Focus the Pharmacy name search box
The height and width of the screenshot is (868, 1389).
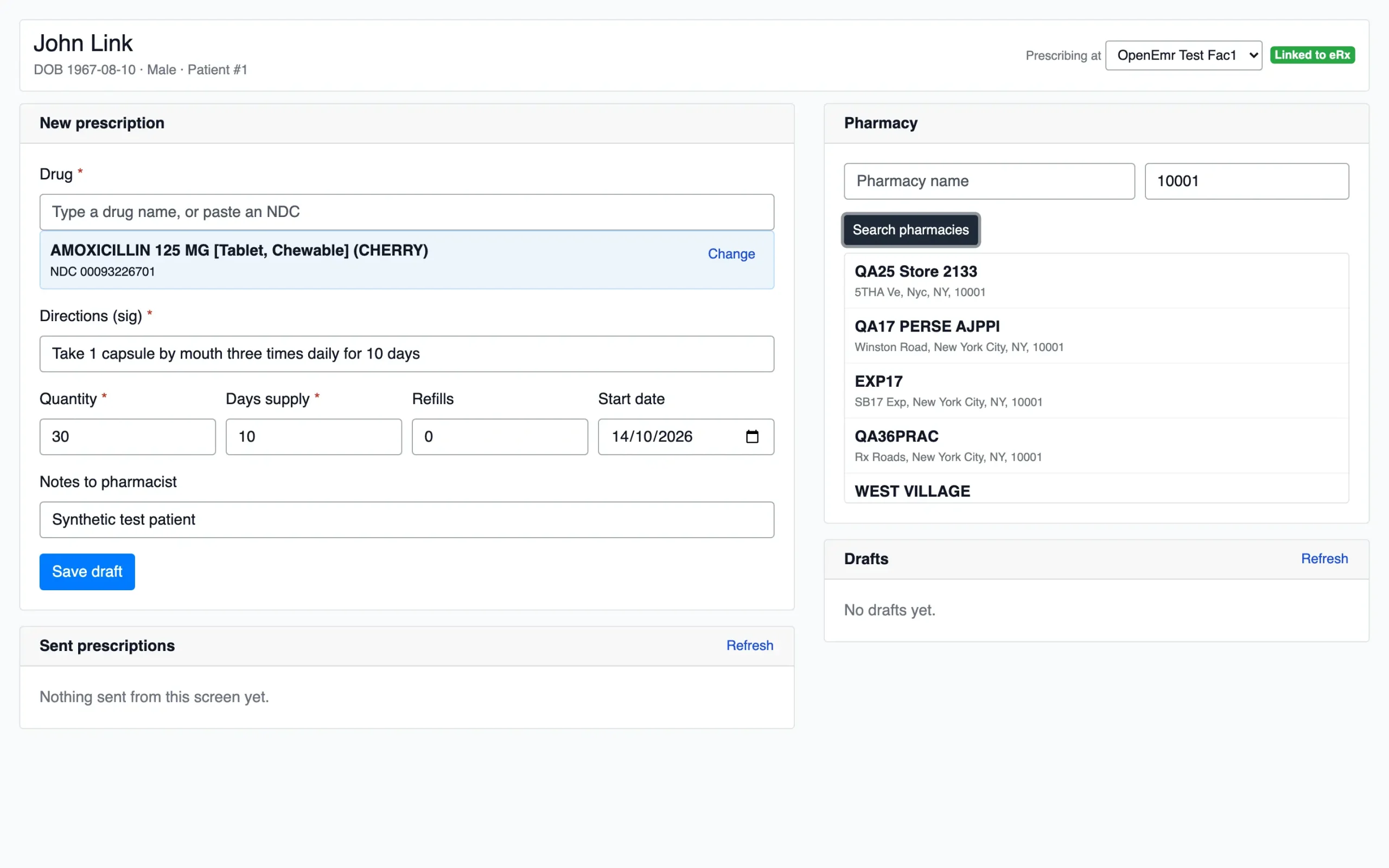pyautogui.click(x=989, y=181)
